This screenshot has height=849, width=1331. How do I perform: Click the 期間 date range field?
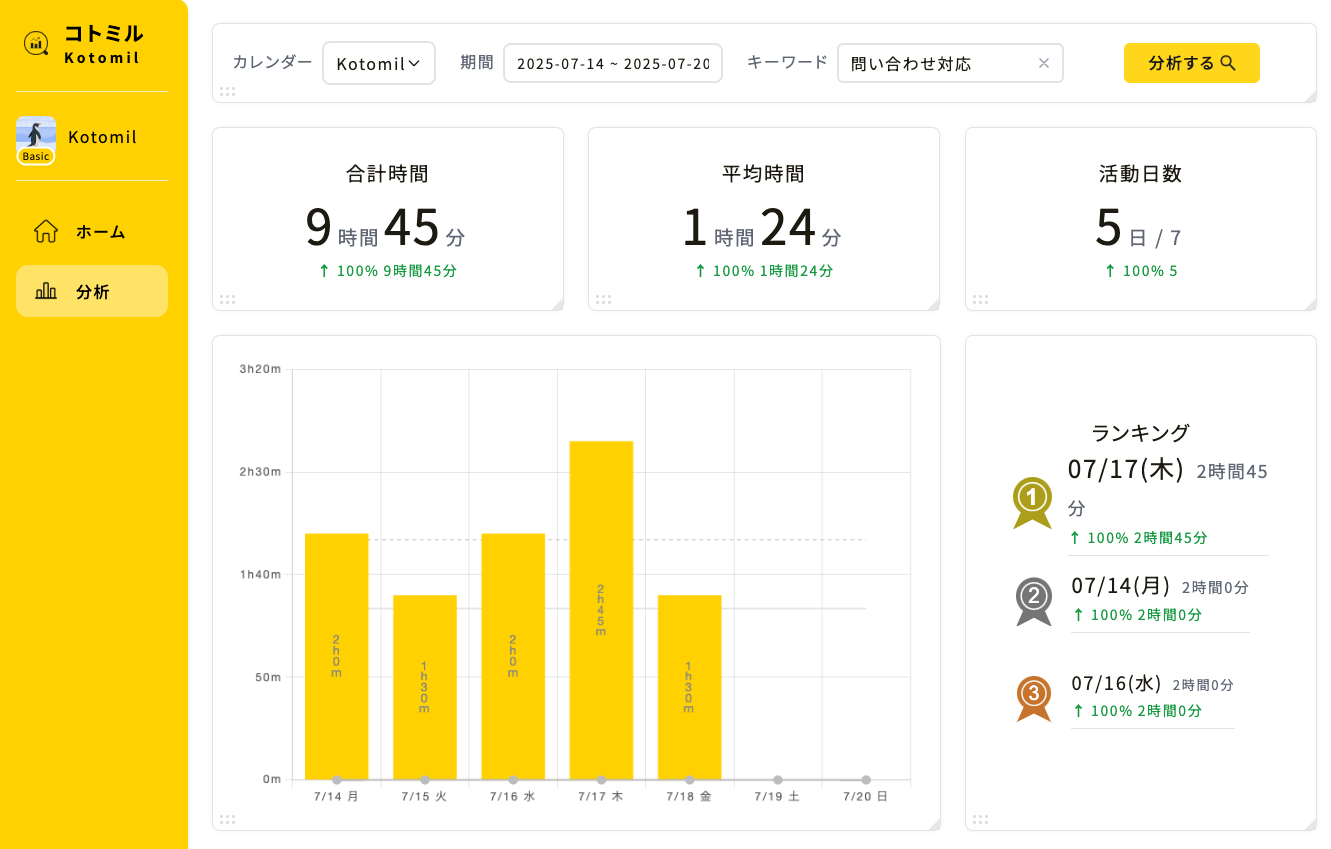point(613,63)
